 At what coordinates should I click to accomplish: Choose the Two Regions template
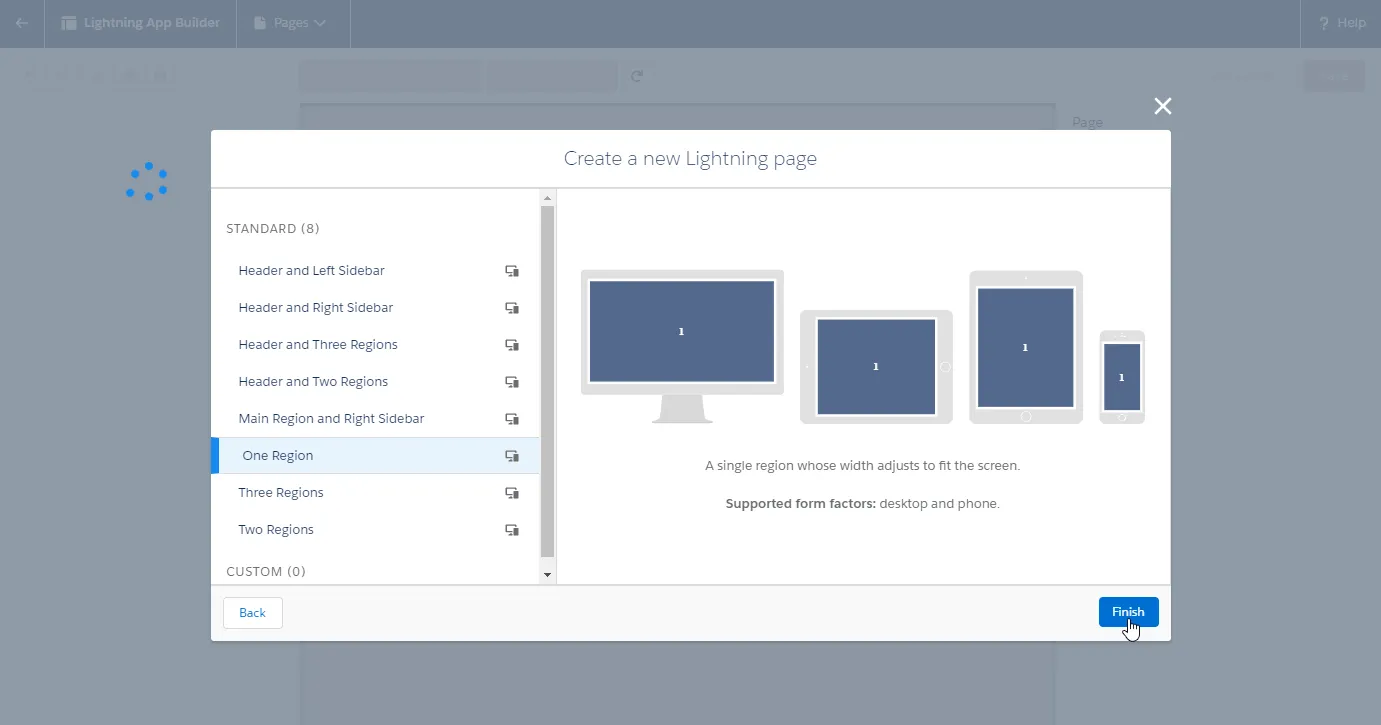pyautogui.click(x=276, y=530)
